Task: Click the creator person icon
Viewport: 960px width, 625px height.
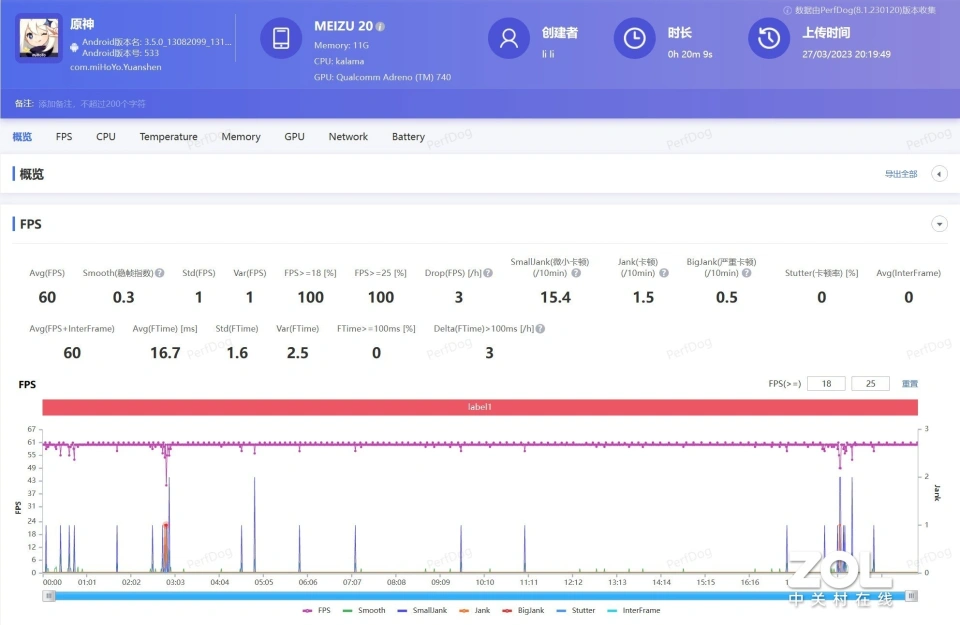Action: coord(508,39)
